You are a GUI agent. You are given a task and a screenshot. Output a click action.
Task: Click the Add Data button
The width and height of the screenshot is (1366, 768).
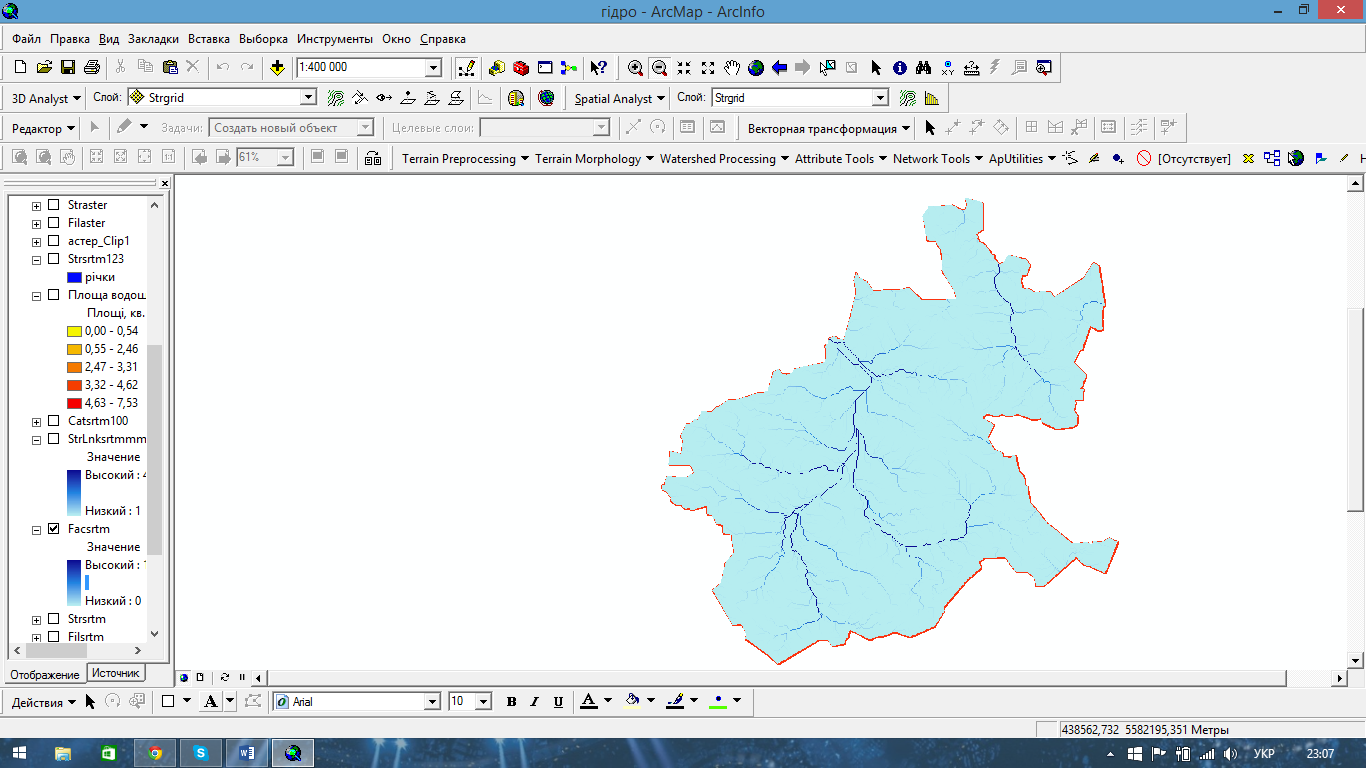[277, 68]
